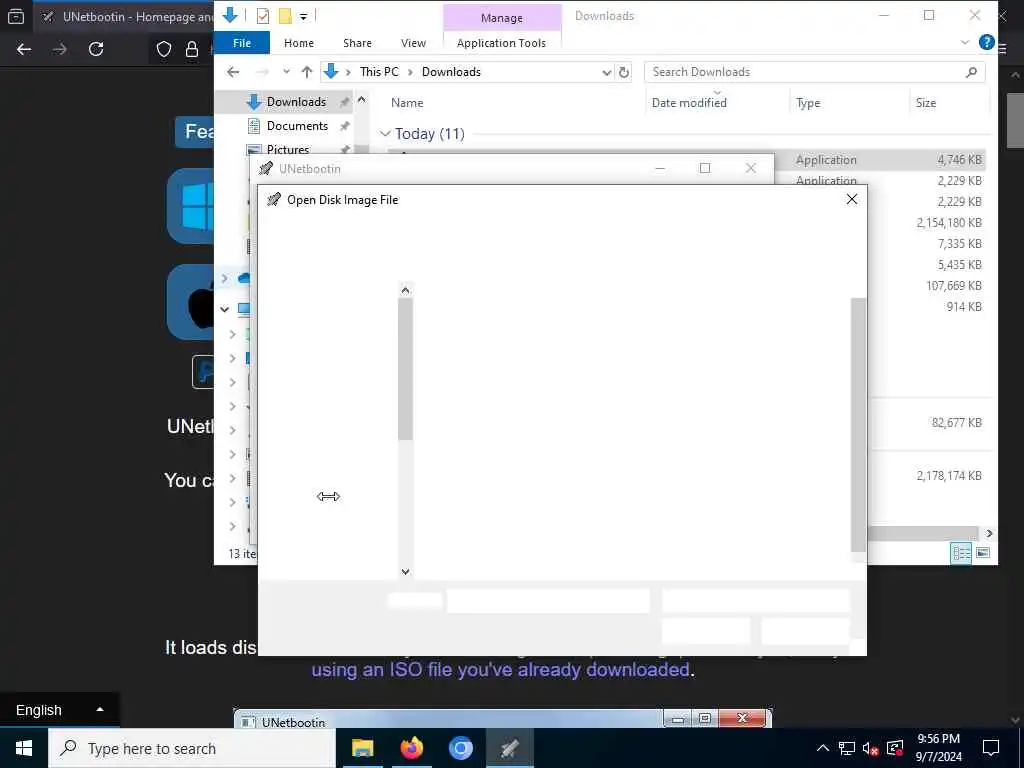1024x768 pixels.
Task: Open Firefox tracking protection shield
Action: 164,49
